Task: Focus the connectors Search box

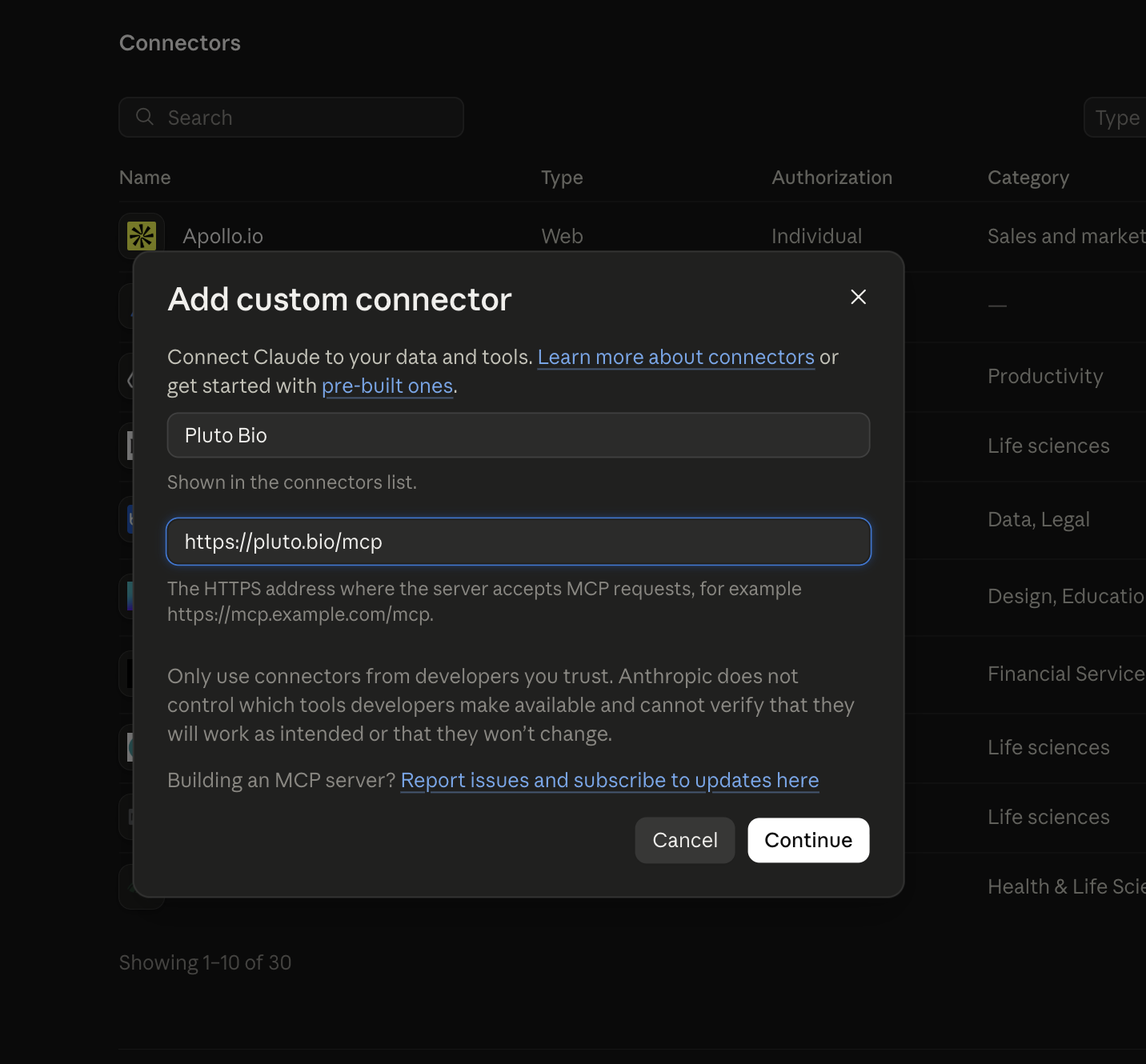Action: 291,118
